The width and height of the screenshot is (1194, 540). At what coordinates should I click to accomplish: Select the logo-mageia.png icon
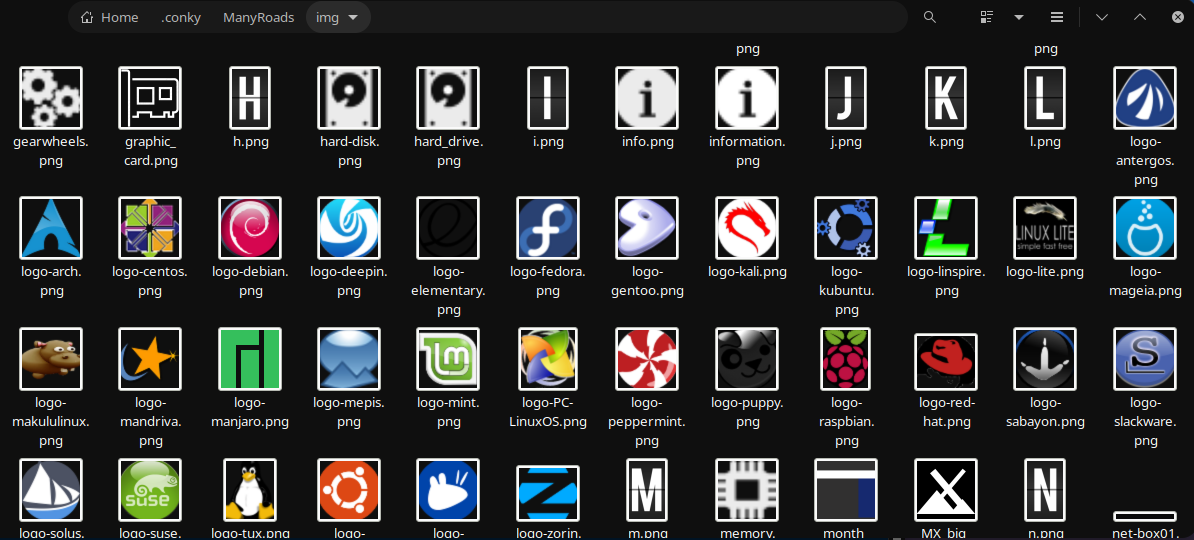point(1145,228)
